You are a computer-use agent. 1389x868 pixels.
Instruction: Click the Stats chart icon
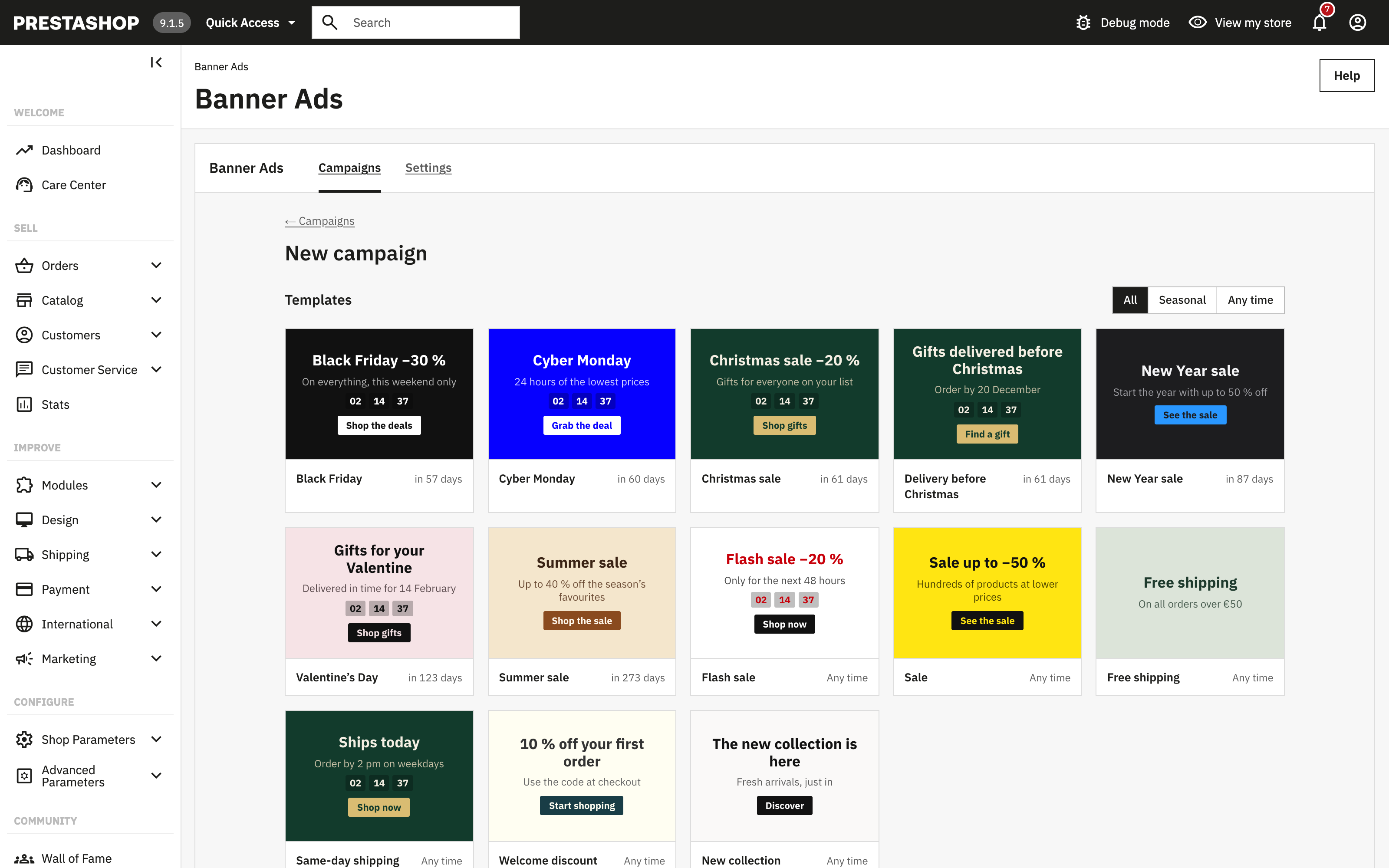point(24,405)
